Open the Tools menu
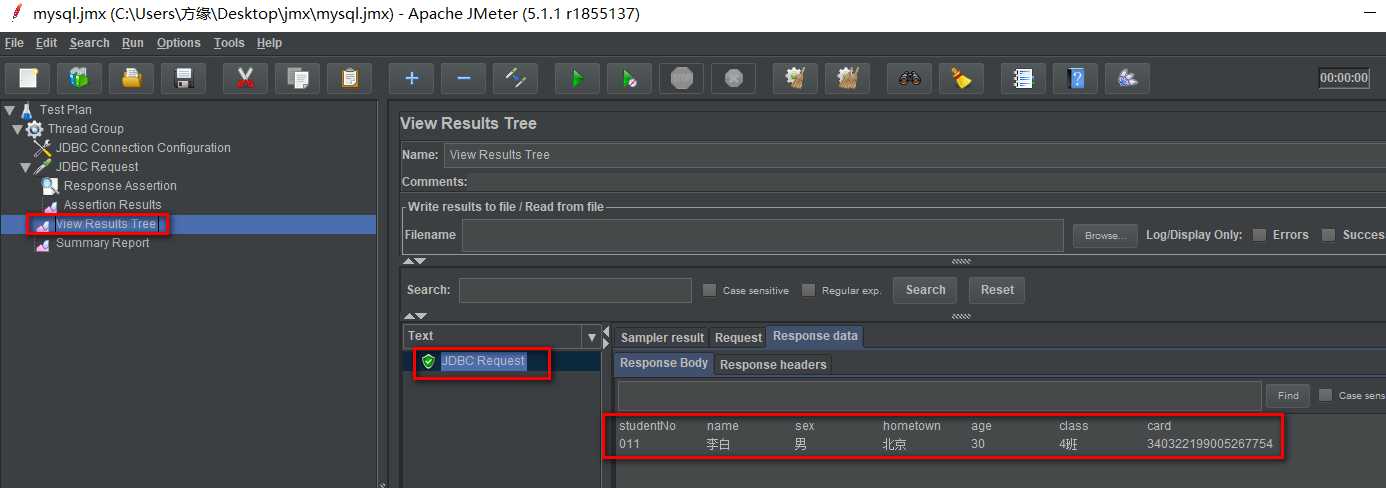Viewport: 1386px width, 488px height. point(229,43)
